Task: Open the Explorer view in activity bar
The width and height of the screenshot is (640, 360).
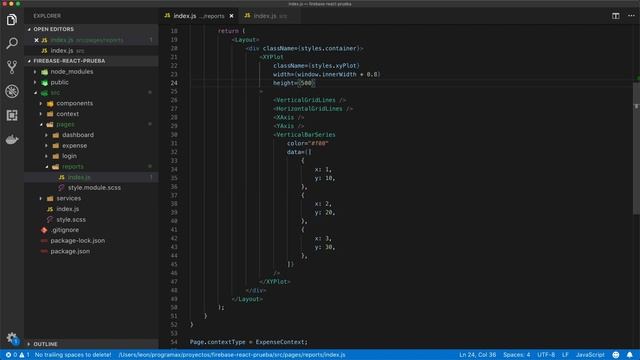Action: click(12, 19)
